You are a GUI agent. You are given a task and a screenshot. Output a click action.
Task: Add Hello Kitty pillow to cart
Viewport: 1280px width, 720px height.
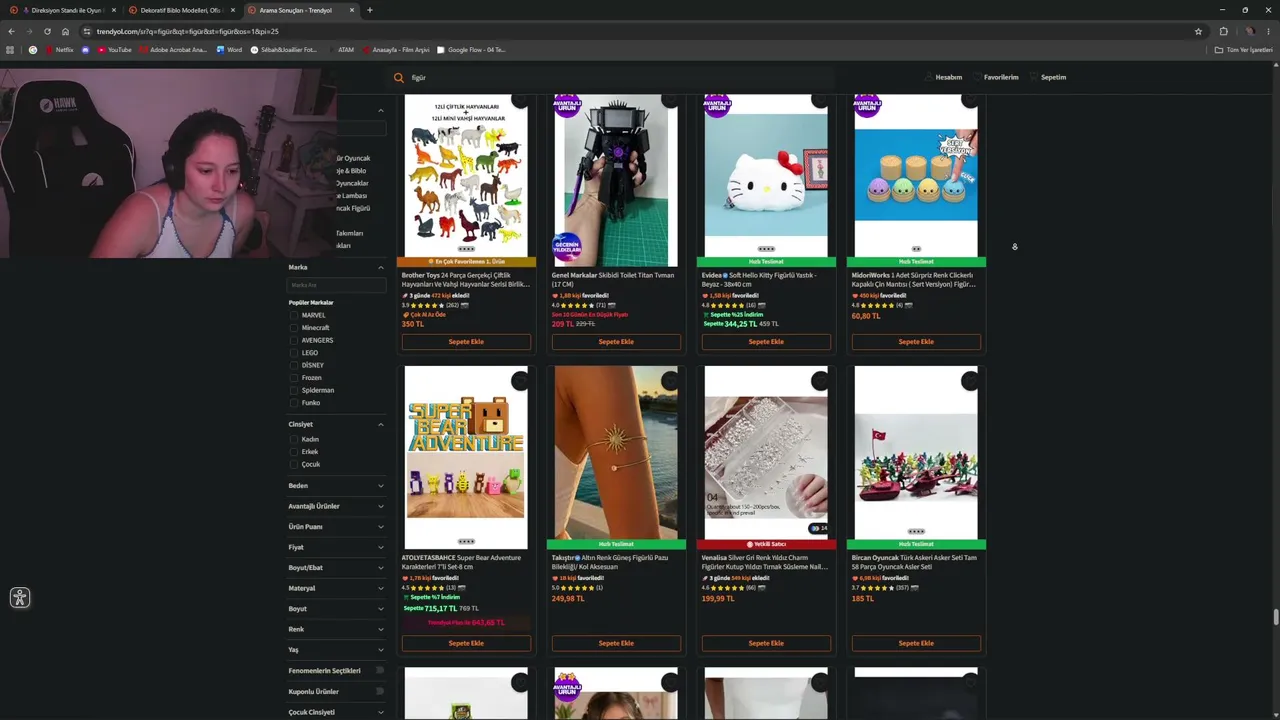pyautogui.click(x=766, y=342)
